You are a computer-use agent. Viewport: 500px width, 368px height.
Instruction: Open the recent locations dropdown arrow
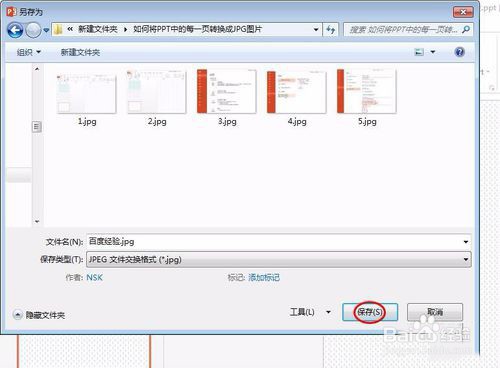(46, 31)
